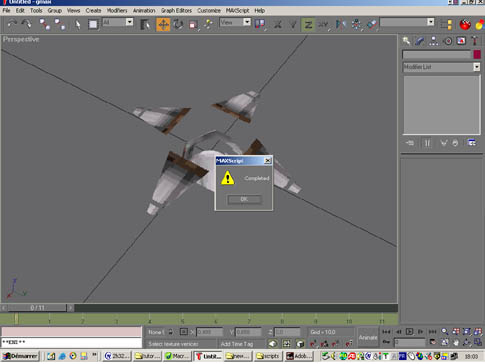Screen dimensions: 485x364
Task: Activate the Select and Scale tool
Action: coord(194,24)
